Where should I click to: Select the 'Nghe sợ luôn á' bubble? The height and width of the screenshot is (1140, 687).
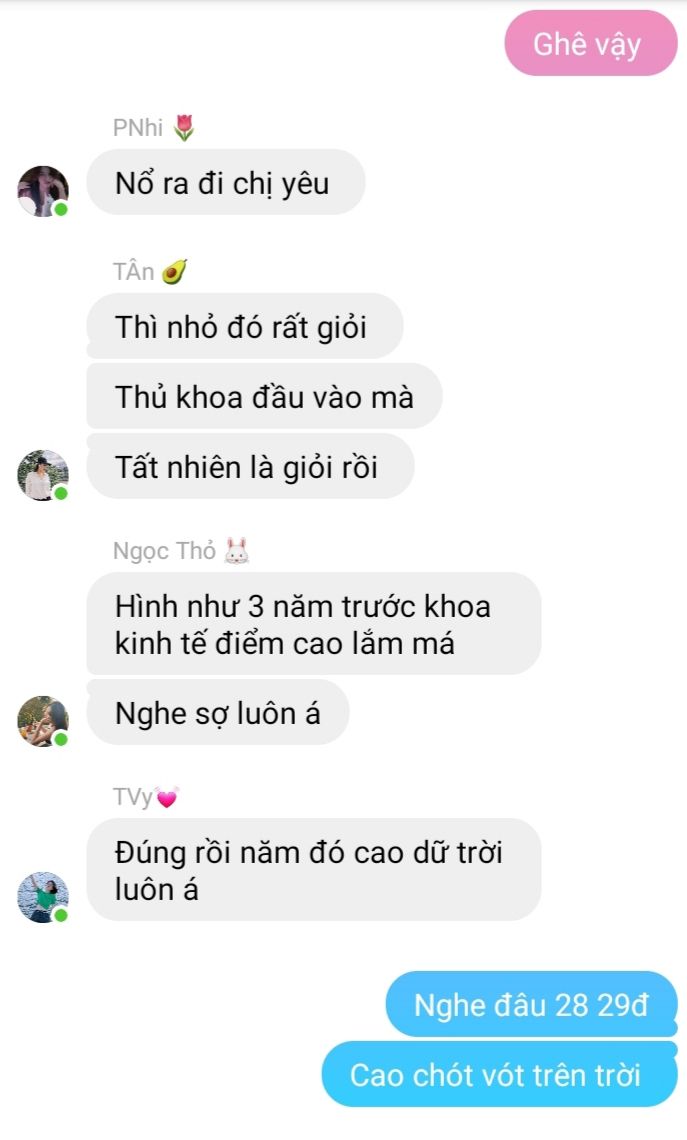[217, 712]
